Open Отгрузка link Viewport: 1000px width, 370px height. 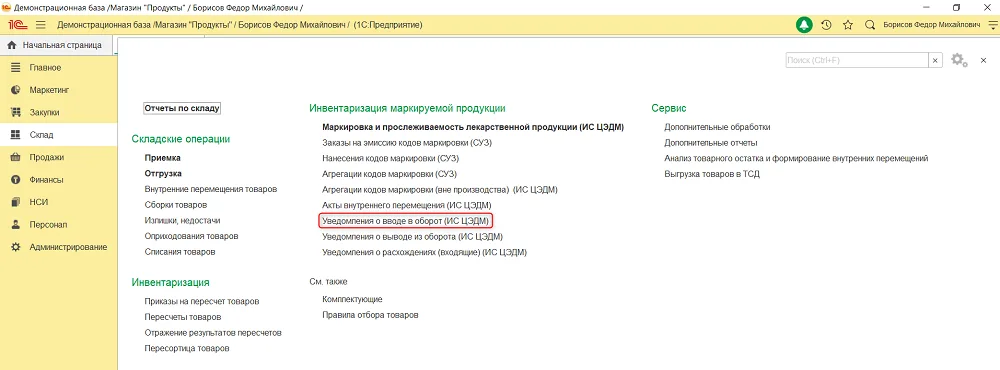(x=164, y=174)
